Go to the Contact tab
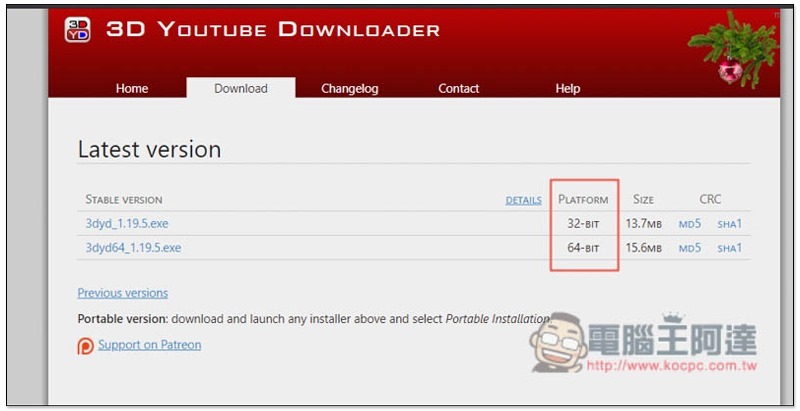 click(x=458, y=89)
